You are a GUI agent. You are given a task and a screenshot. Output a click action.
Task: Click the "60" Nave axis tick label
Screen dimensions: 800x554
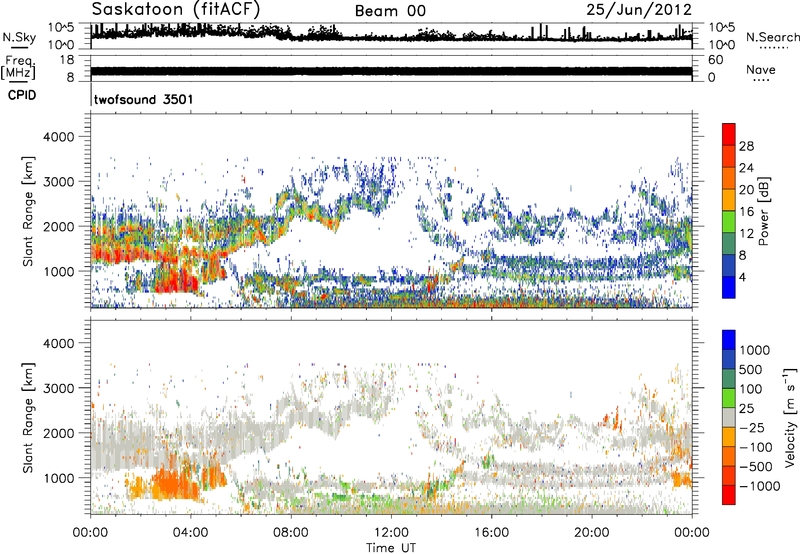[715, 60]
